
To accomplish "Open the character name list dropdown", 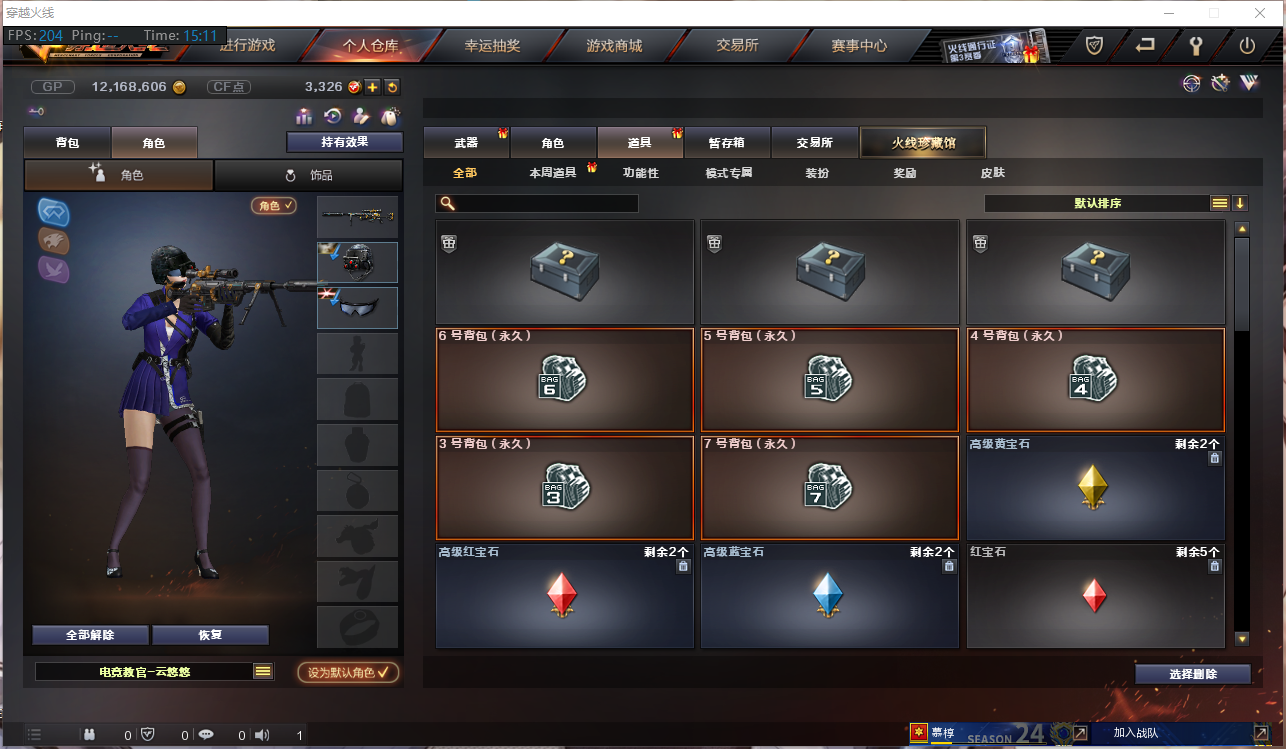I will pos(263,672).
